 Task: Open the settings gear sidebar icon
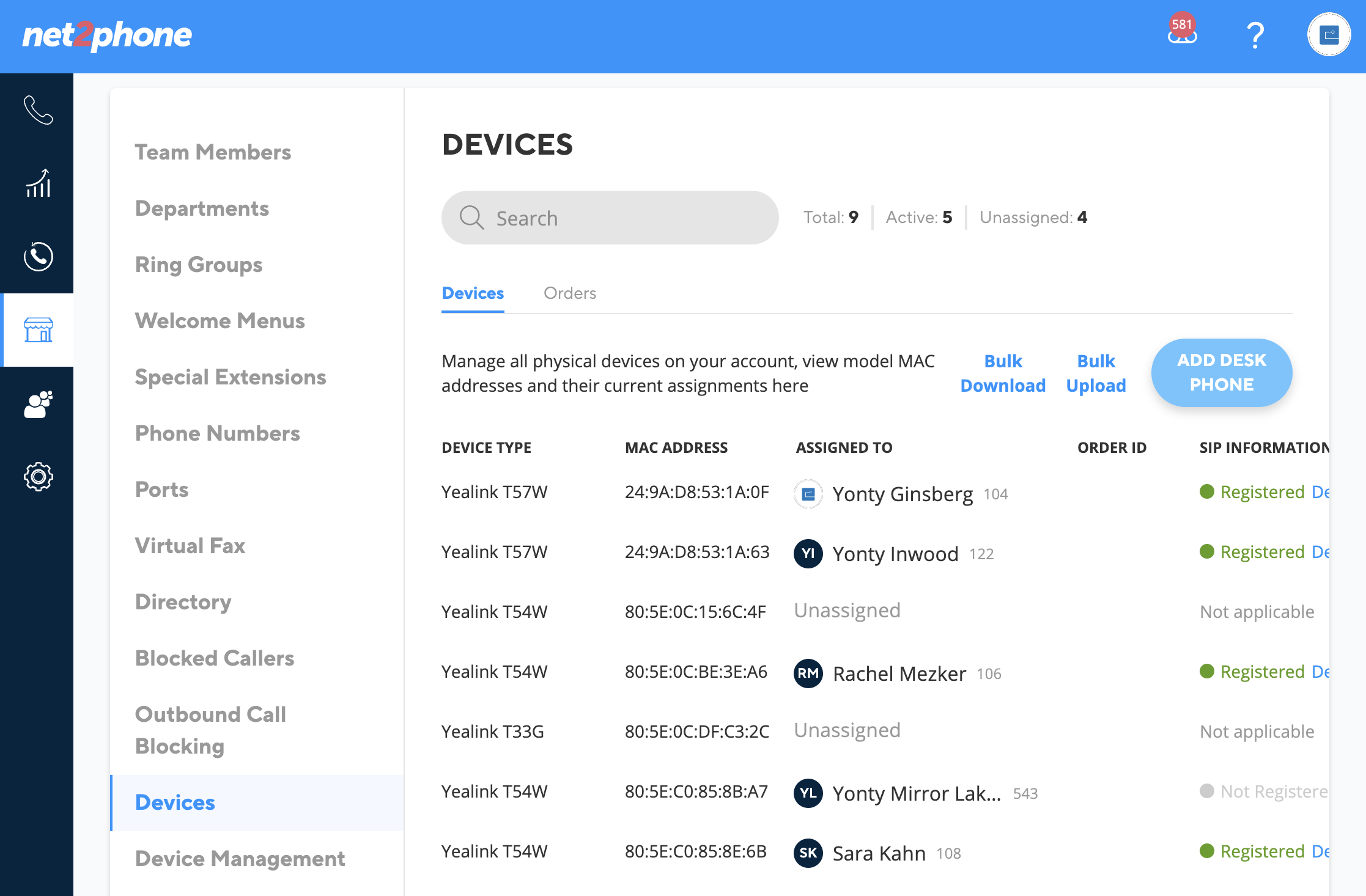click(x=38, y=477)
